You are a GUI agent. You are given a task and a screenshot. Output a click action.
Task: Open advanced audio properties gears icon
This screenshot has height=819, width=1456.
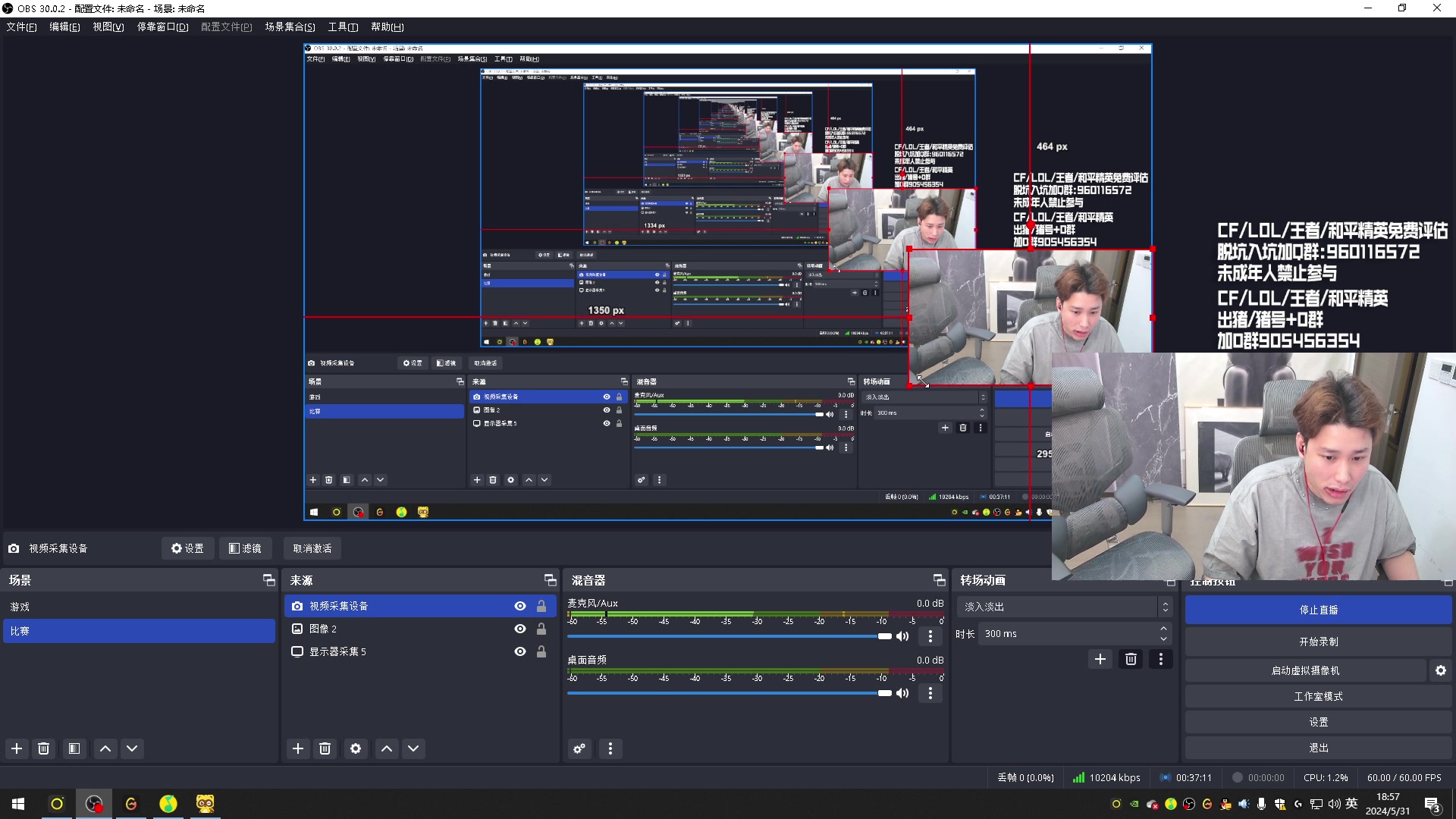[579, 748]
